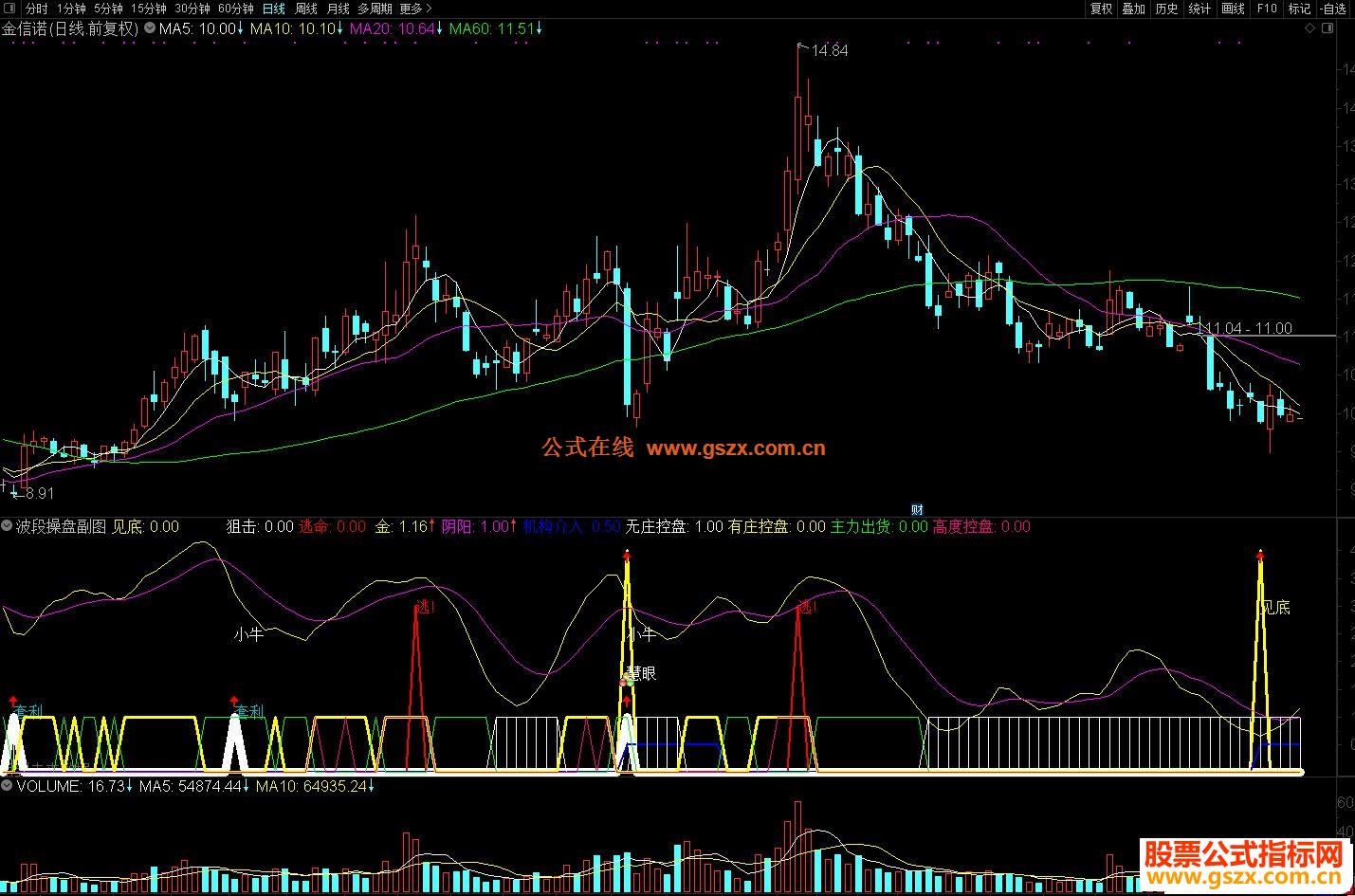Switch to 15分钟 period
This screenshot has height=896, width=1355.
coord(149,9)
